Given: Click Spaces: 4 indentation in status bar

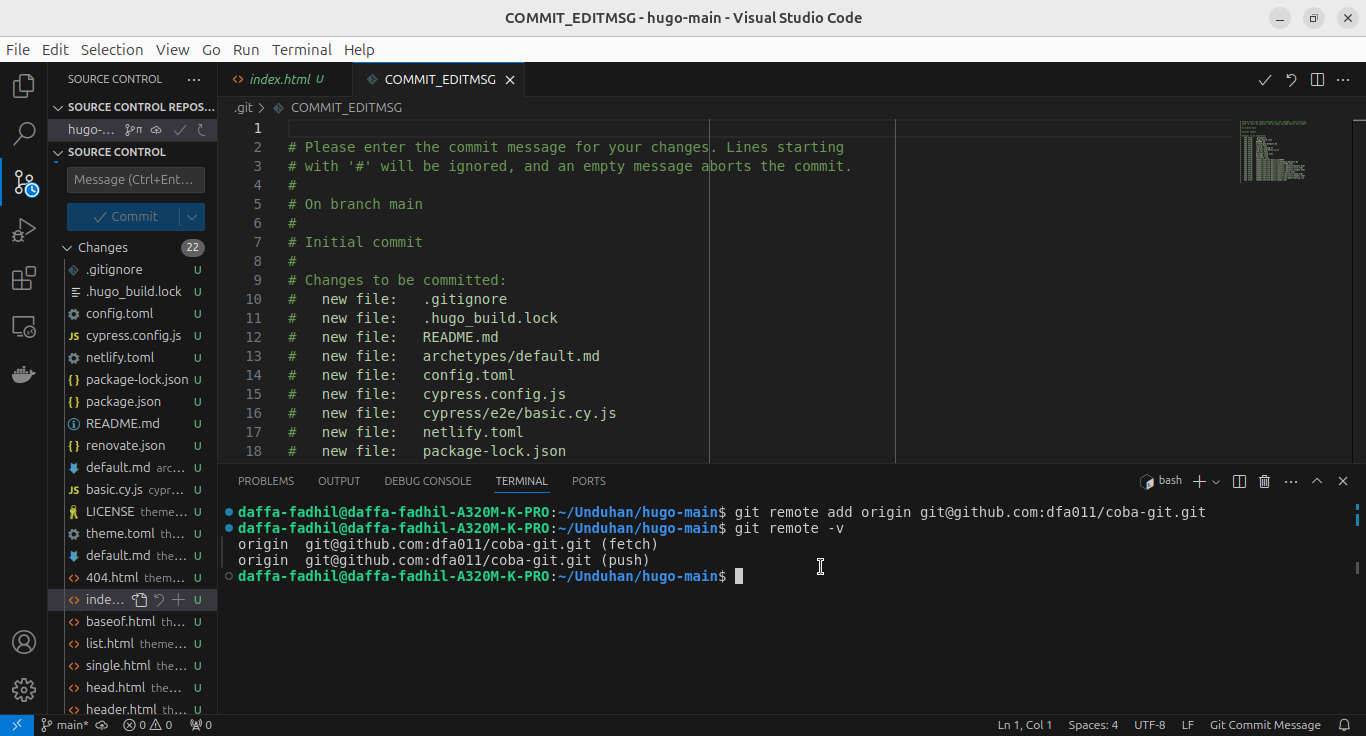Looking at the screenshot, I should (1093, 725).
